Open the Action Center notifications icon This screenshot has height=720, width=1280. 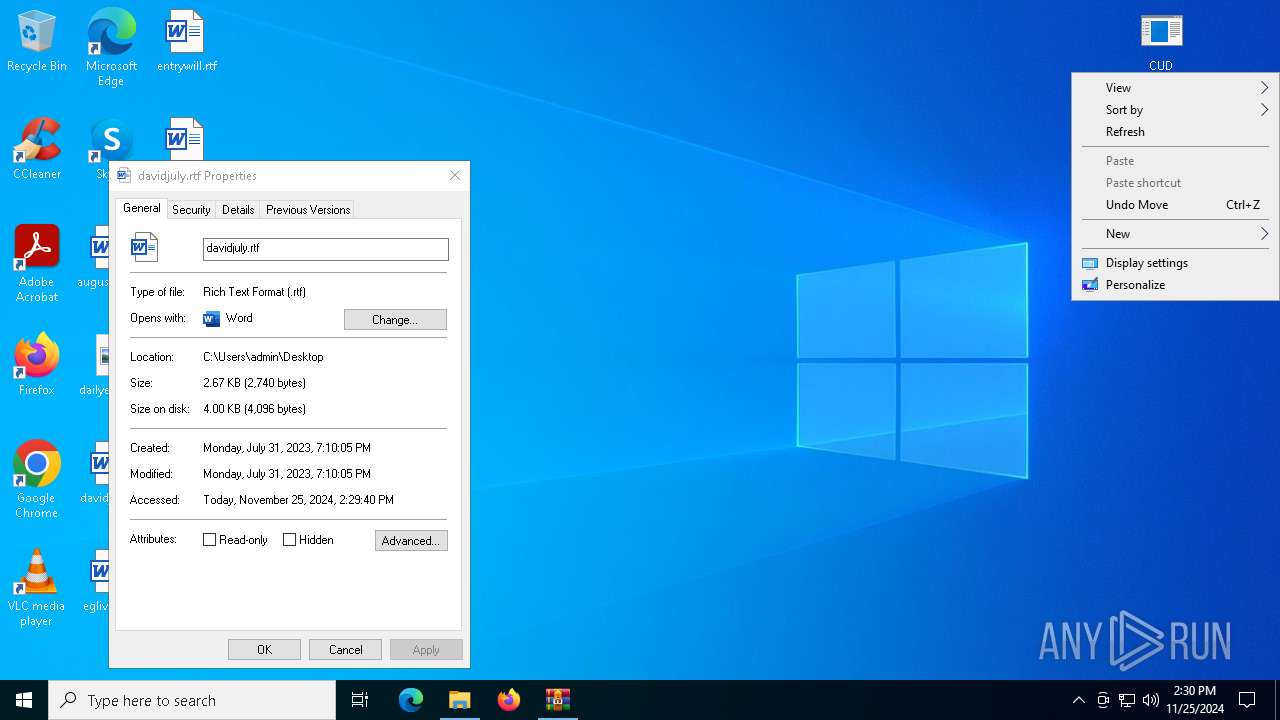1247,700
